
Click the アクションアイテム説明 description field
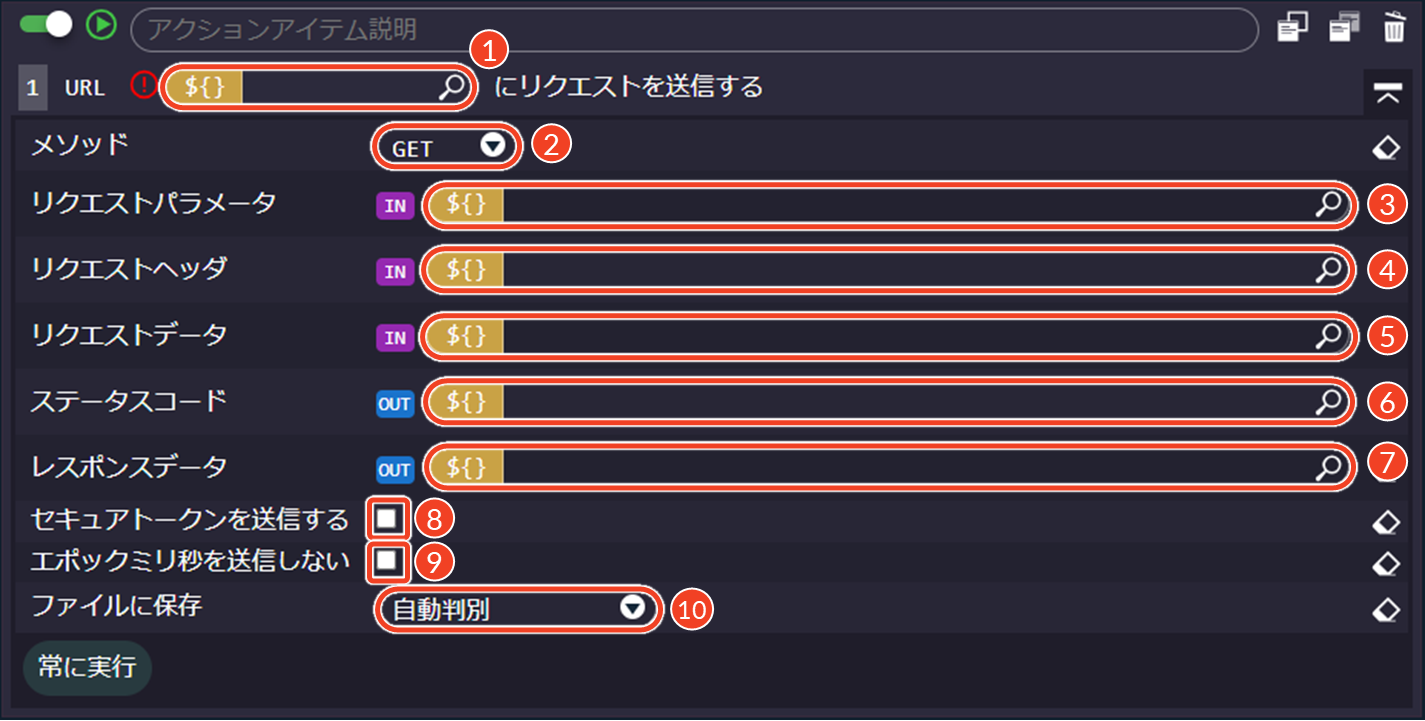[694, 29]
